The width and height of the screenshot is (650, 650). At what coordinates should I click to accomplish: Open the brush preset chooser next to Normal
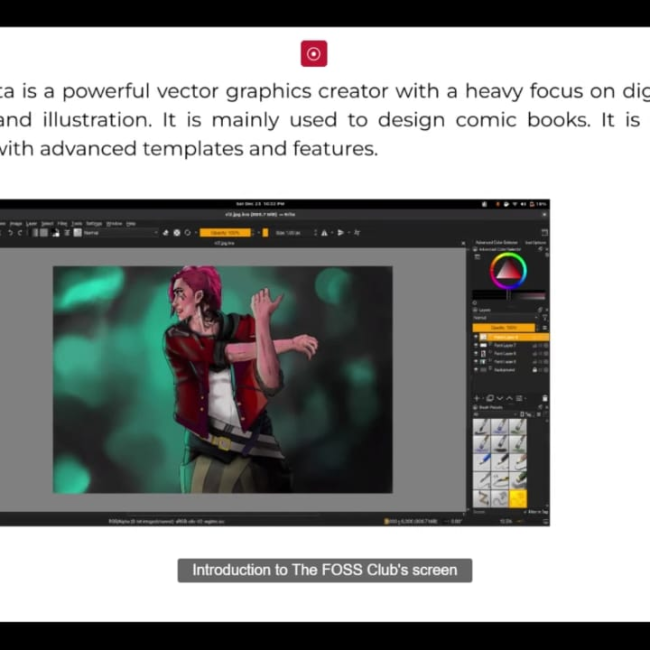coord(78,233)
